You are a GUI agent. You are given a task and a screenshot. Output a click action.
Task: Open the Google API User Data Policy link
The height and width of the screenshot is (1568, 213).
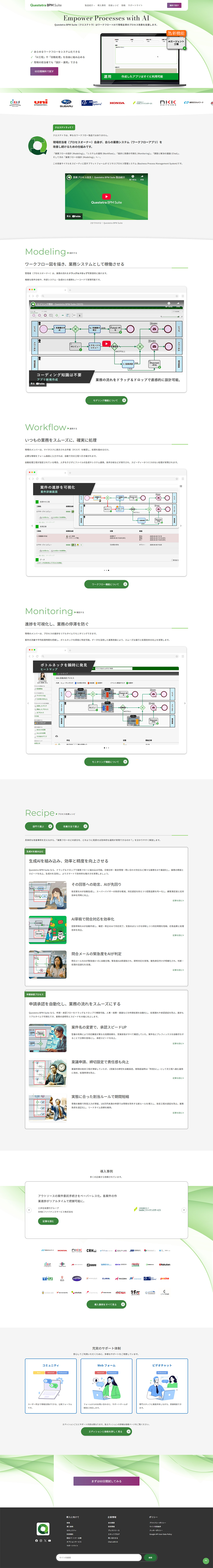point(161,1534)
